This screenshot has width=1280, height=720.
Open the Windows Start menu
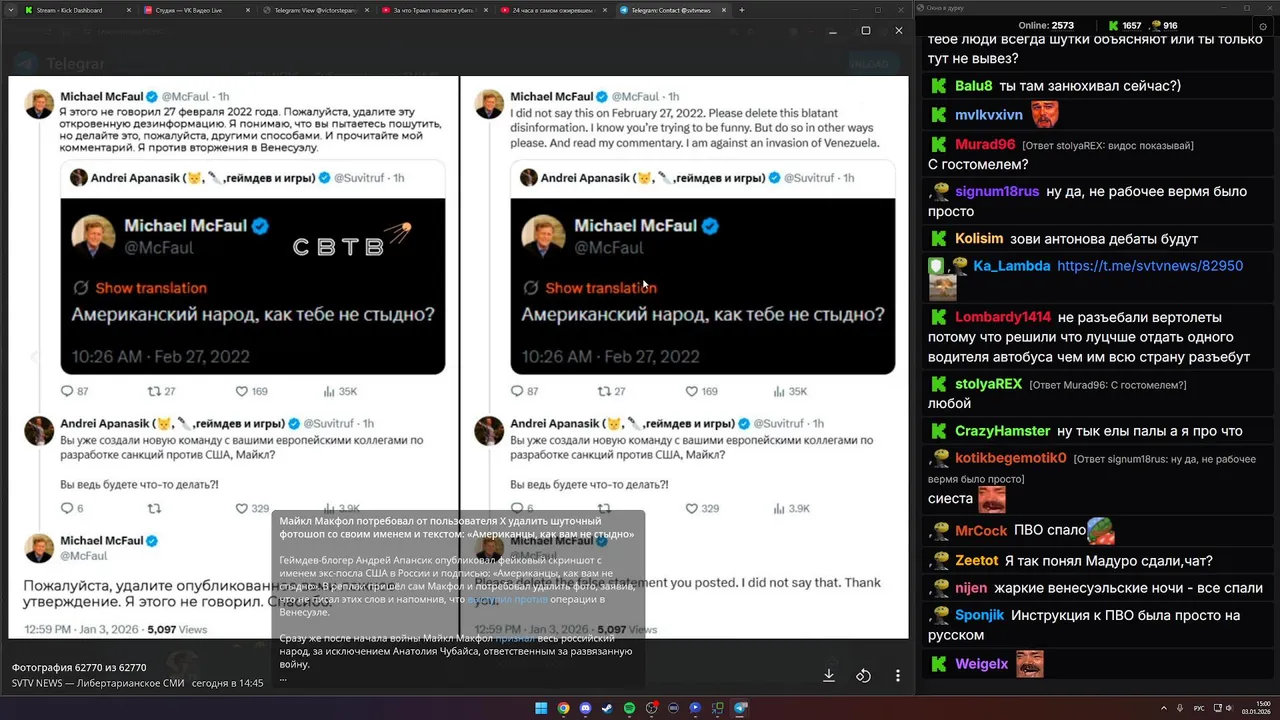click(541, 708)
